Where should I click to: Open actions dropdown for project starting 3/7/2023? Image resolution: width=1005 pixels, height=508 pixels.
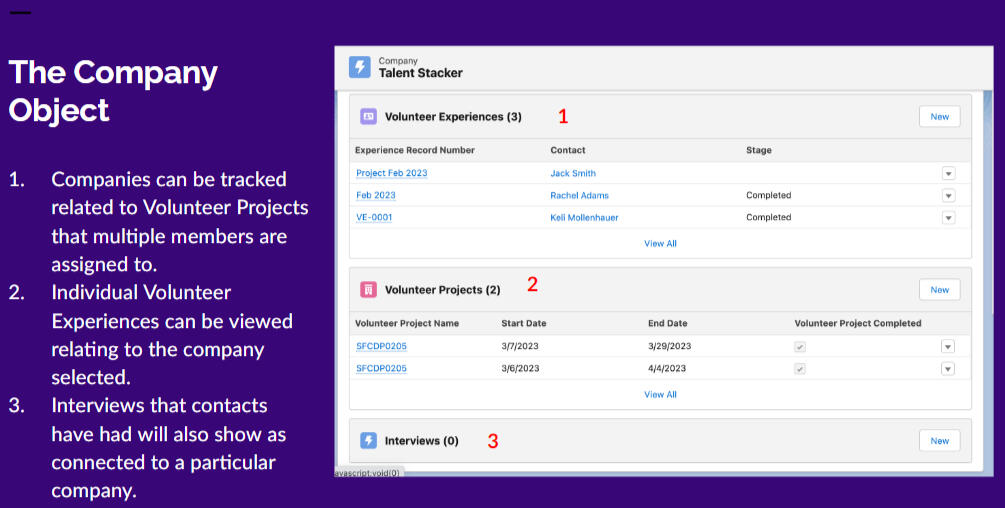tap(948, 346)
